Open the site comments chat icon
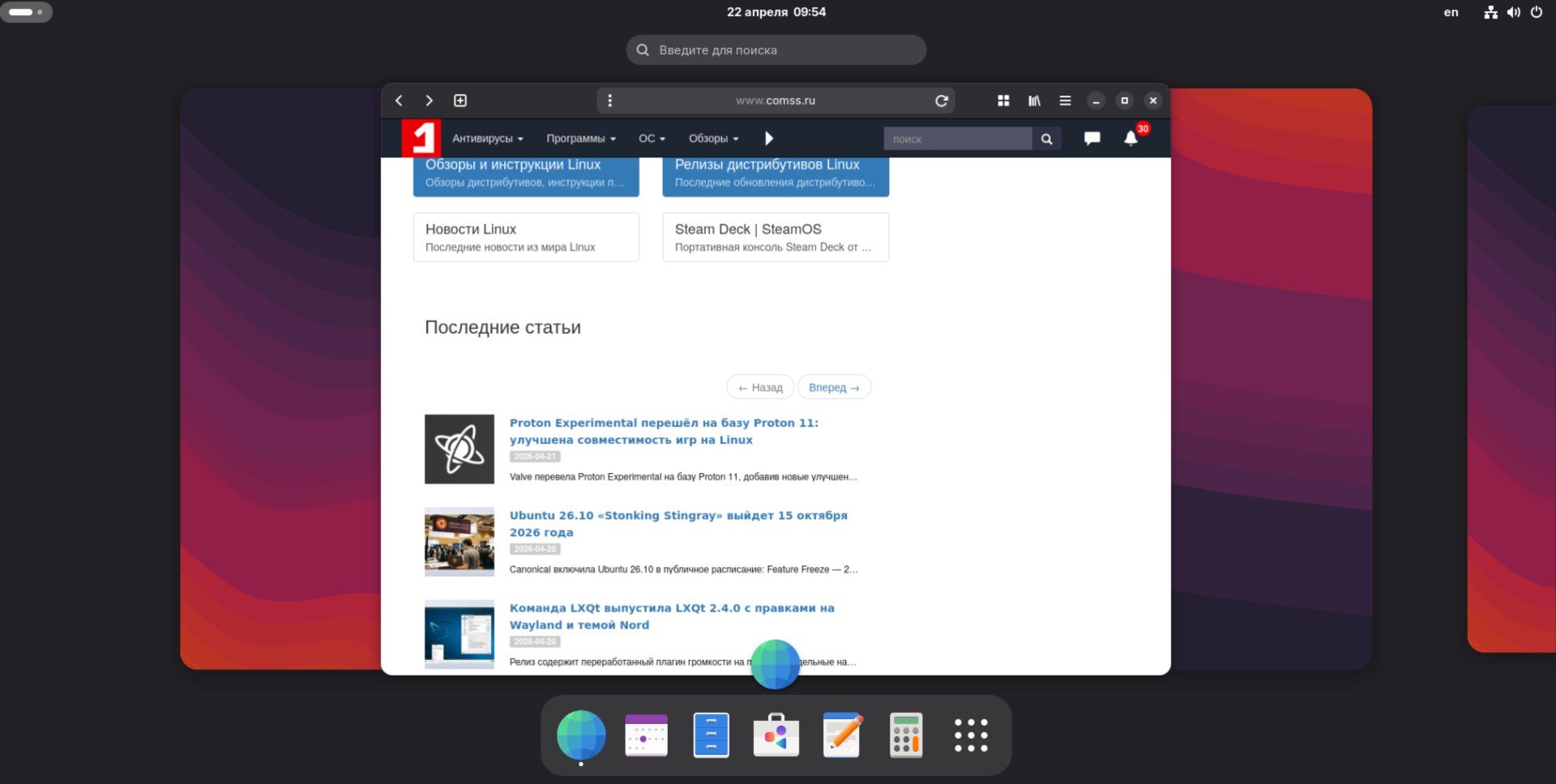The image size is (1556, 784). 1092,138
